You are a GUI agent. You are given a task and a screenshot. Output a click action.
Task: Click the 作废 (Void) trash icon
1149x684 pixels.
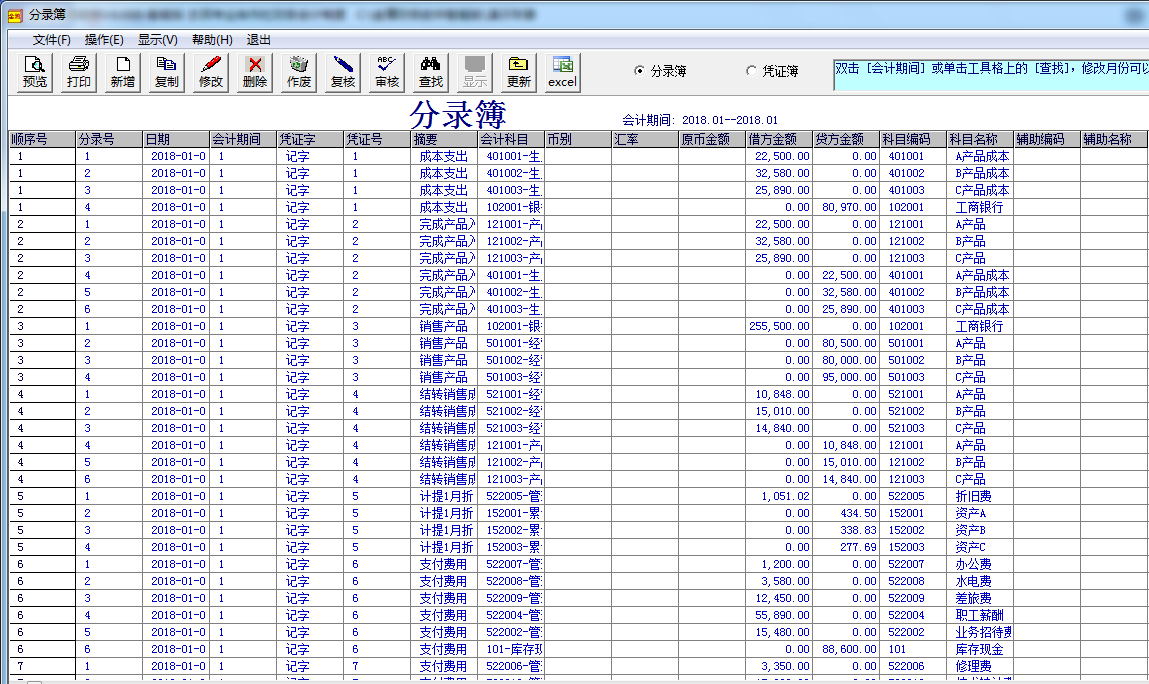tap(299, 72)
